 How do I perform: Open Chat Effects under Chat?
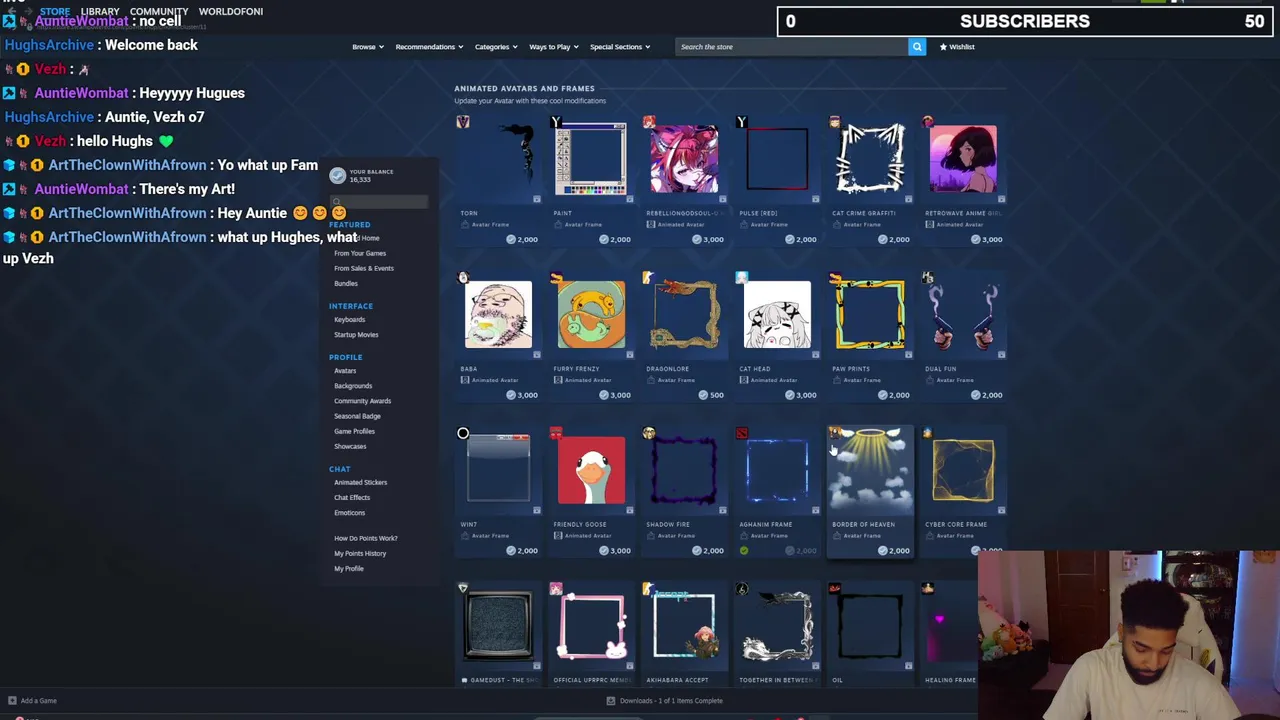coord(352,497)
